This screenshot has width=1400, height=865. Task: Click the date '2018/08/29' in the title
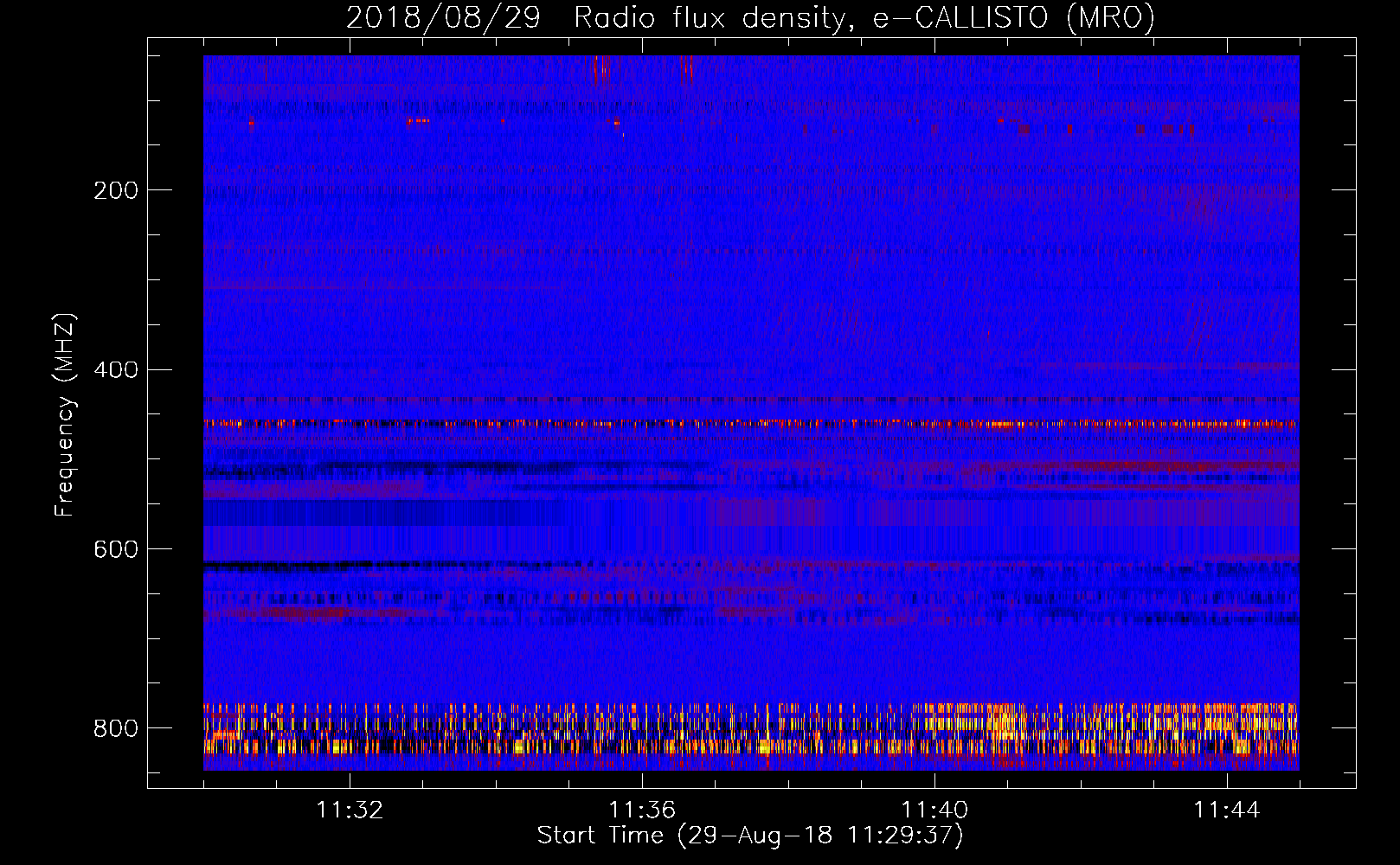[443, 17]
